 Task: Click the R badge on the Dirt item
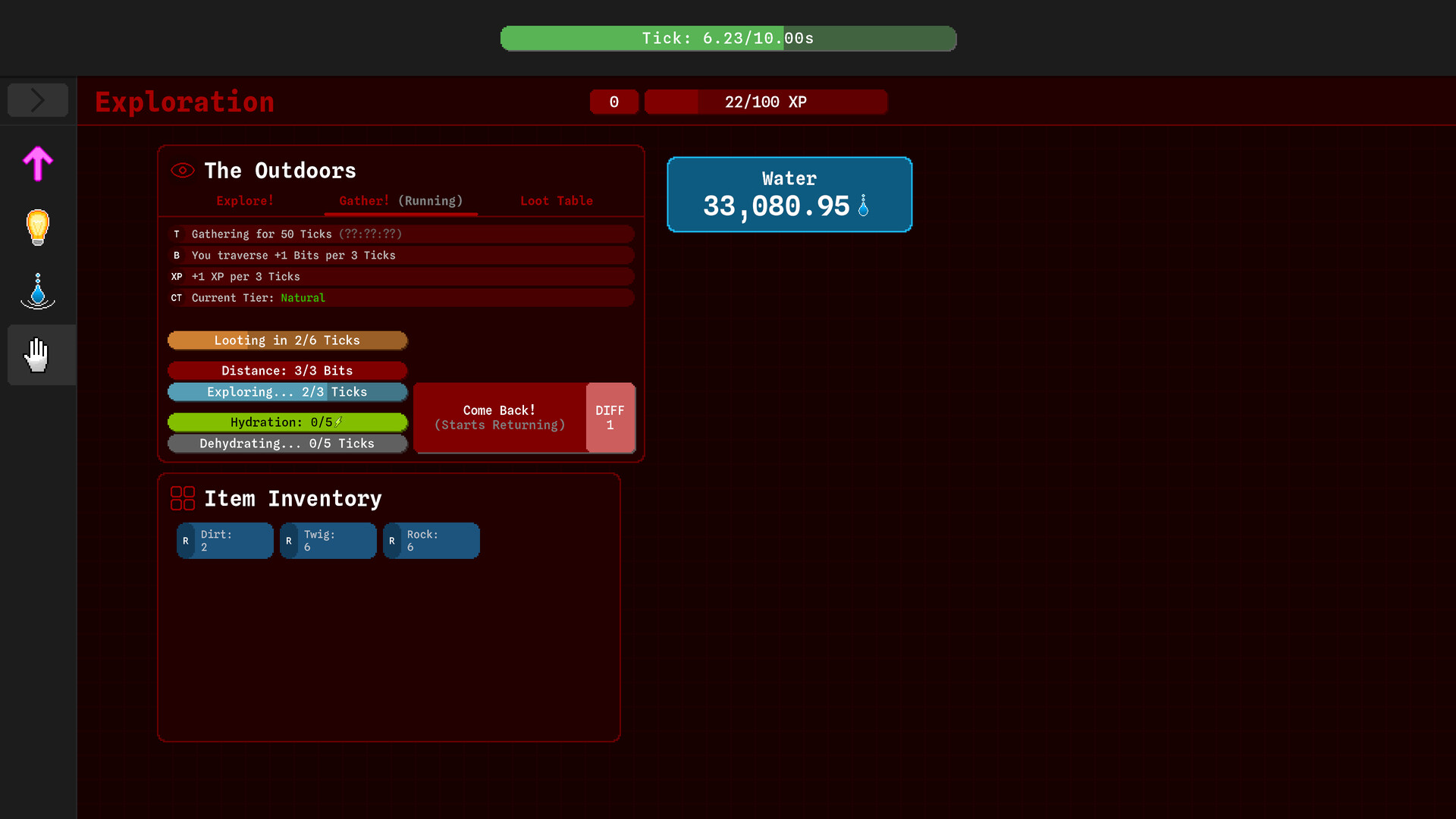point(186,541)
